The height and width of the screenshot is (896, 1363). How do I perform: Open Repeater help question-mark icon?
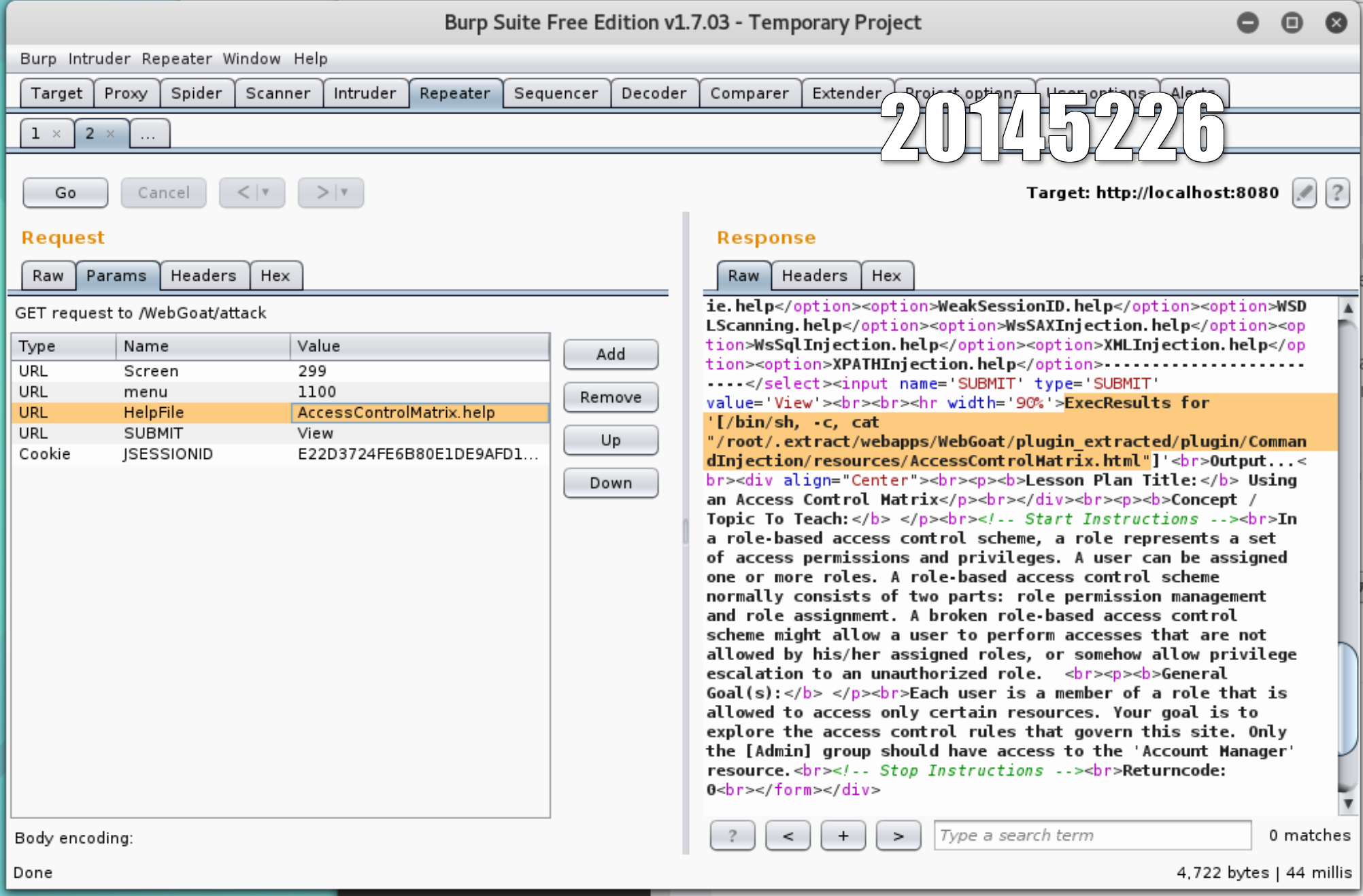coord(1337,193)
